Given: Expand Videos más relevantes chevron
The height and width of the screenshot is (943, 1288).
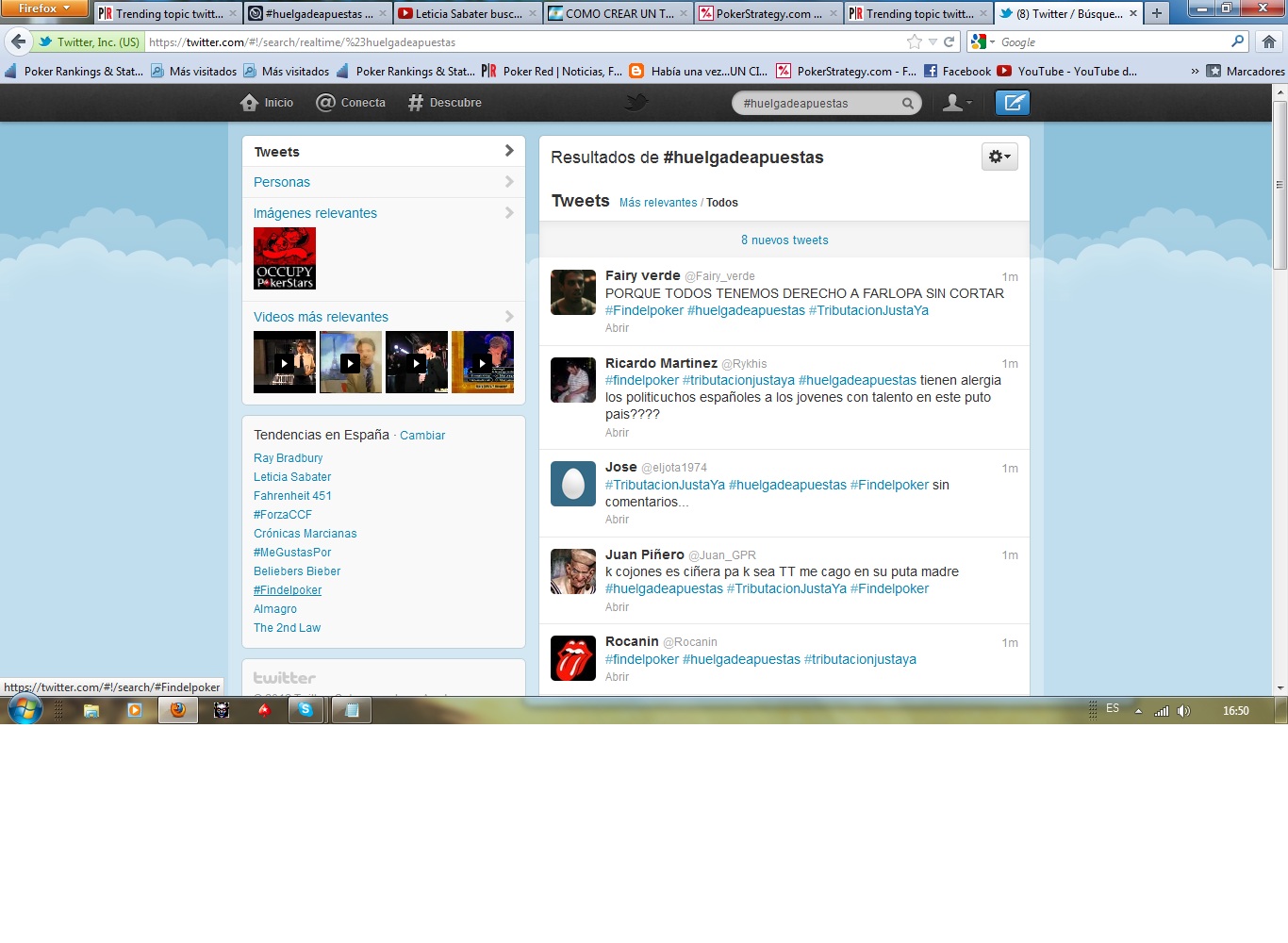Looking at the screenshot, I should tap(509, 317).
